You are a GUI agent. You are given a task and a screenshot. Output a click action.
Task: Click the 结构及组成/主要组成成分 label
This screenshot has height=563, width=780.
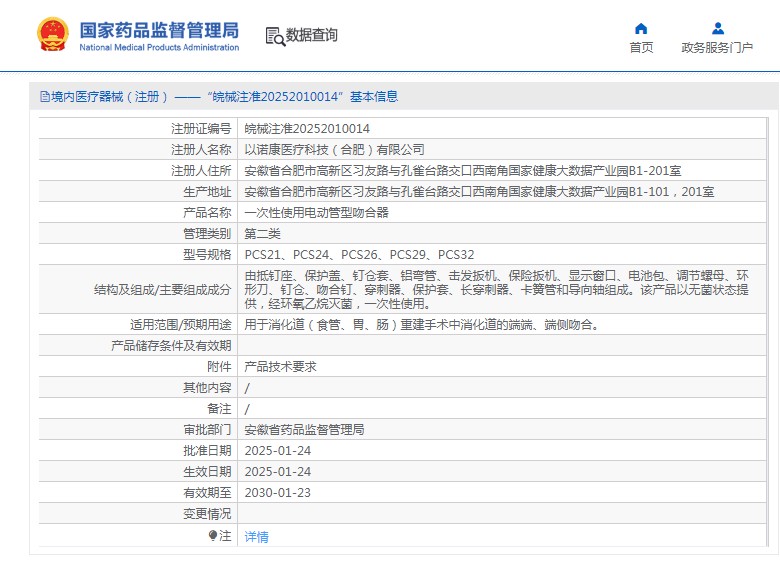click(163, 289)
